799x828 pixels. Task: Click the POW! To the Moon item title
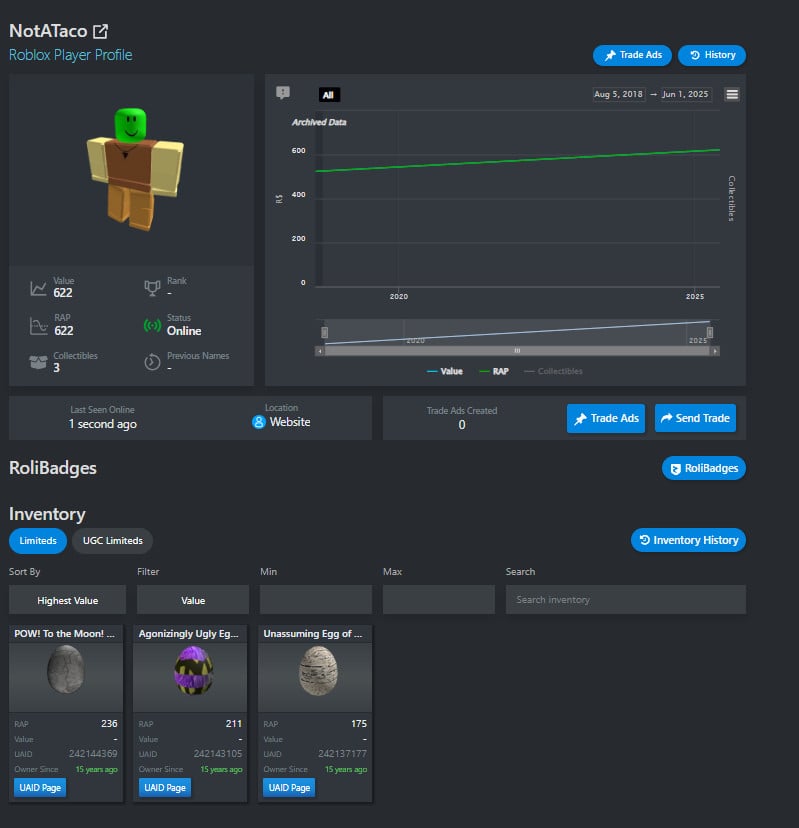coord(64,634)
